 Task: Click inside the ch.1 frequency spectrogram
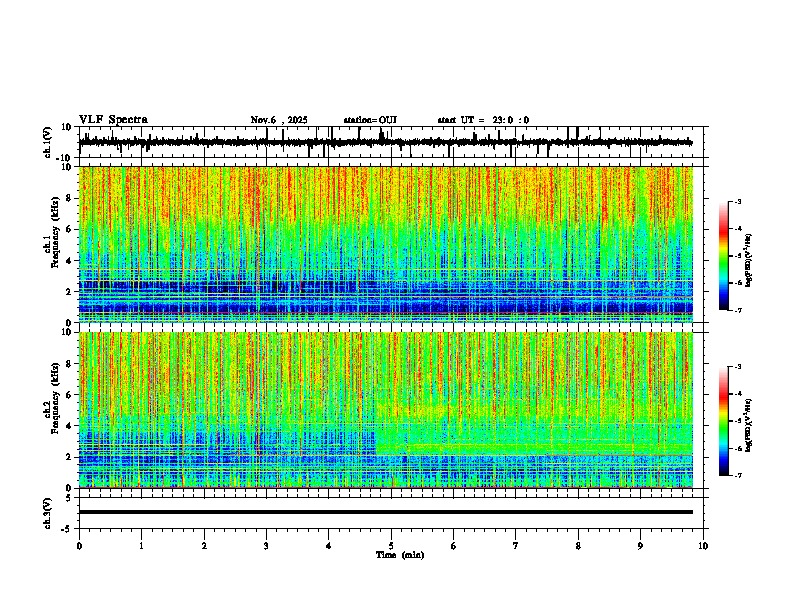click(385, 244)
